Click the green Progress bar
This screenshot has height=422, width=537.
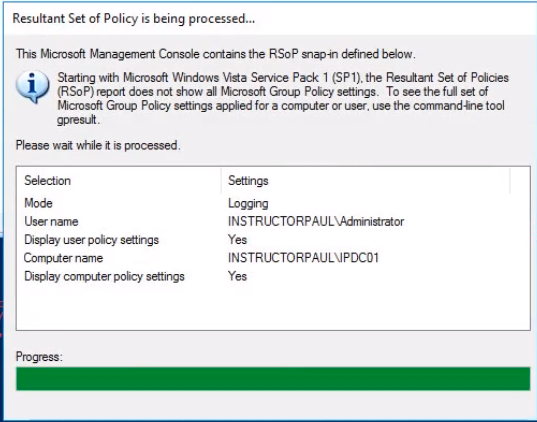(273, 378)
